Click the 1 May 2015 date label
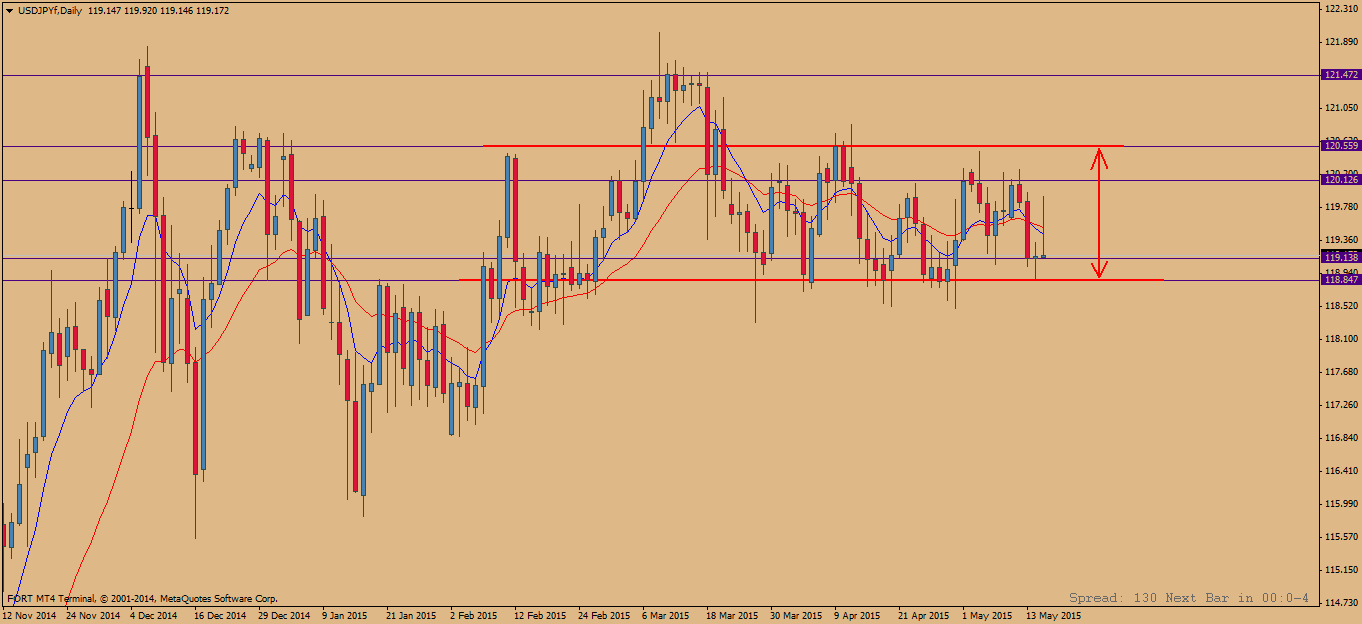Image resolution: width=1362 pixels, height=624 pixels. tap(988, 615)
